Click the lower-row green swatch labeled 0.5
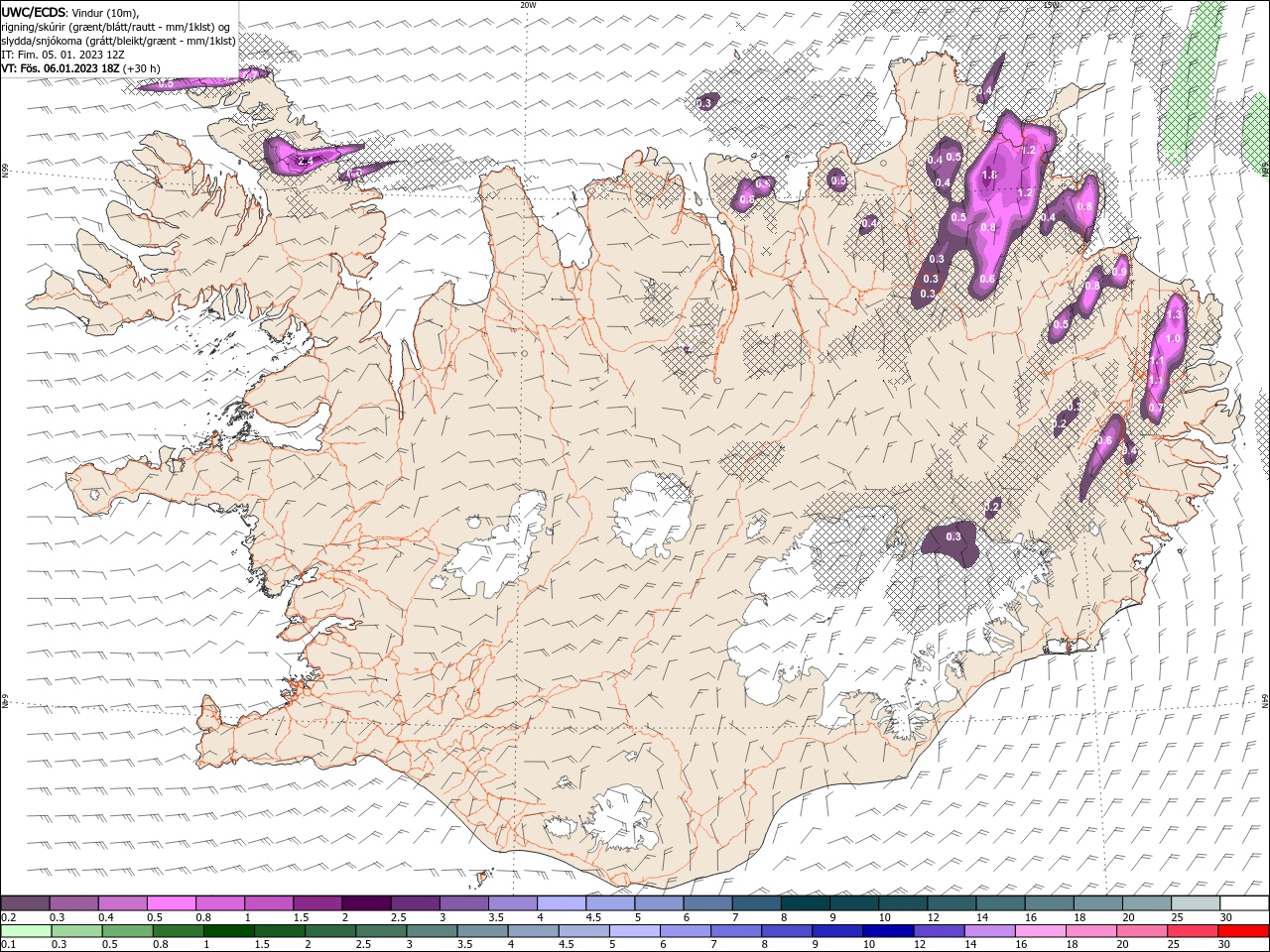The width and height of the screenshot is (1270, 952). click(x=127, y=931)
